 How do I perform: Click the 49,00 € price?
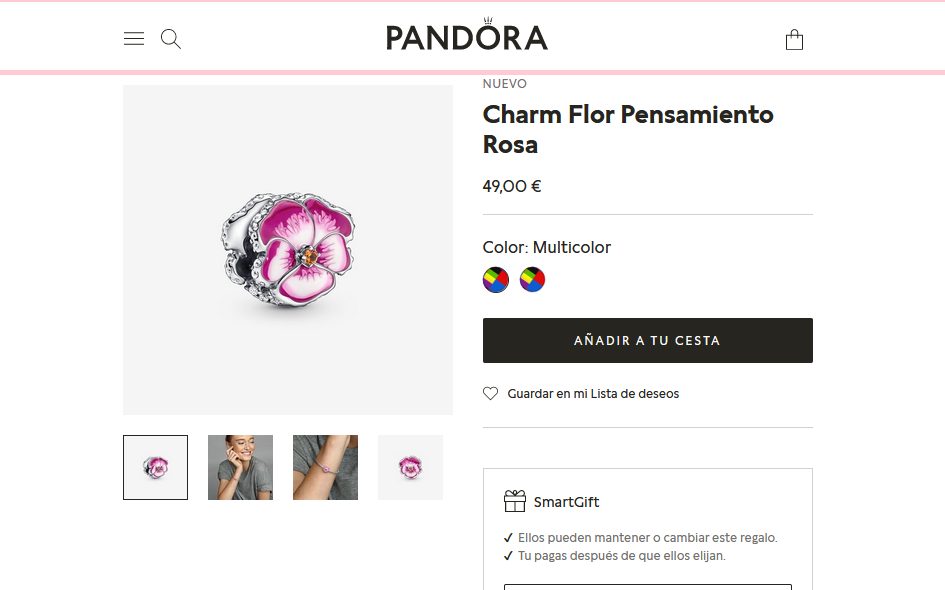click(512, 186)
